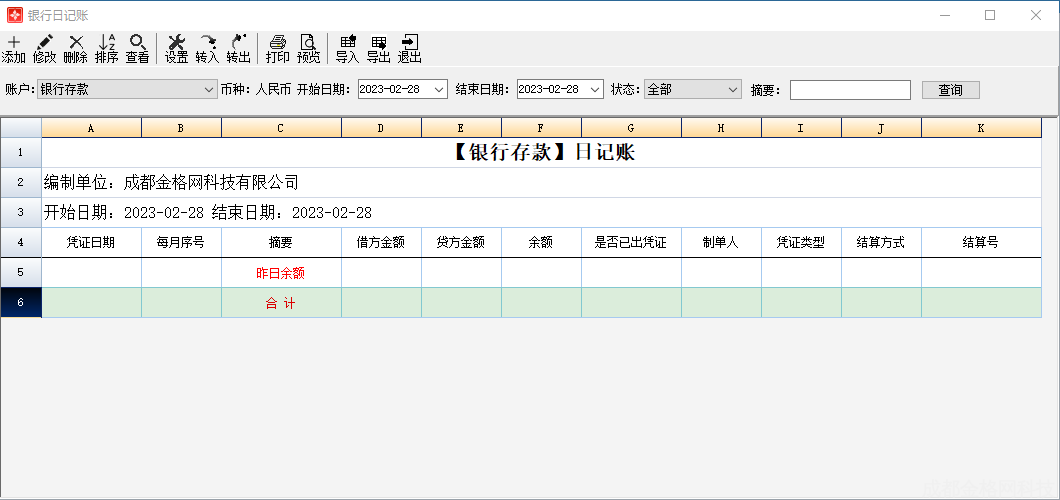Select highlighted row header 6
This screenshot has height=500, width=1060.
(x=21, y=302)
